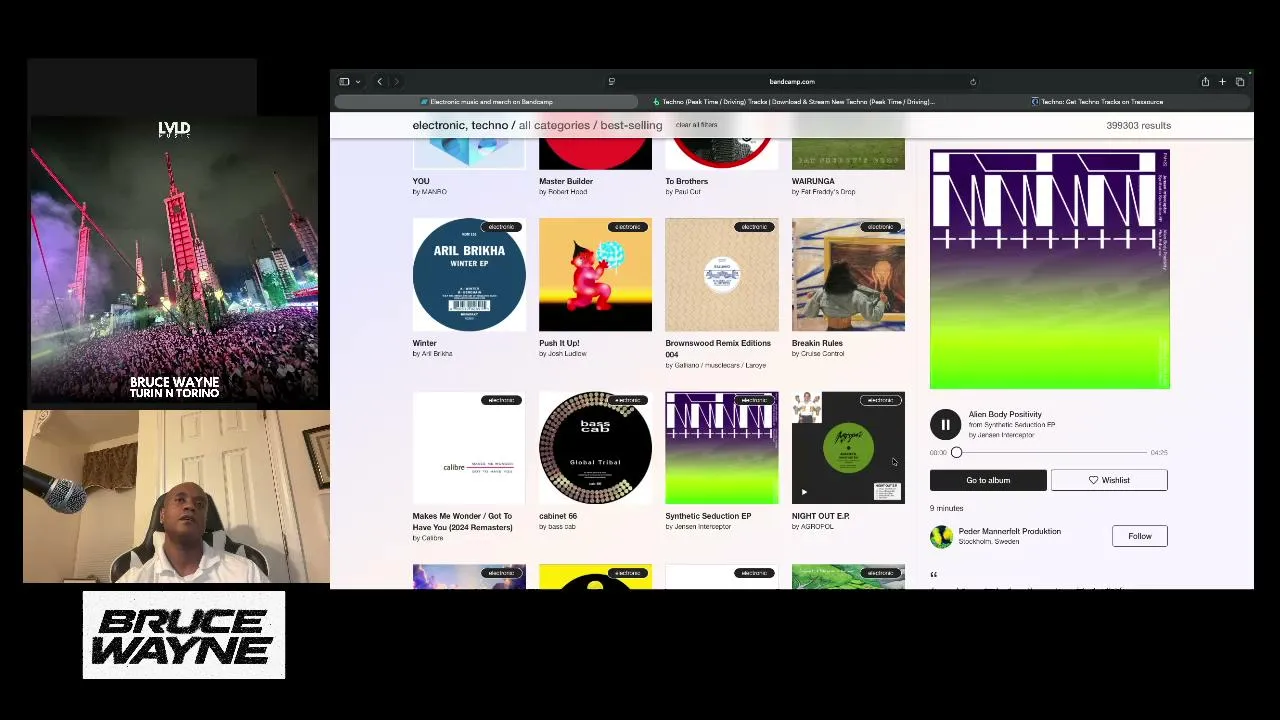The height and width of the screenshot is (720, 1280).
Task: Select the NIGHT OUT E.P. album cover
Action: (848, 448)
